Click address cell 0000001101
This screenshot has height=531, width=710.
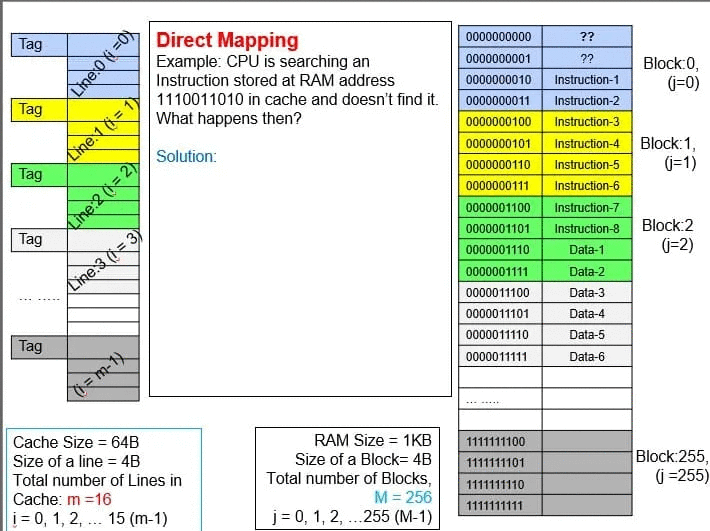500,229
